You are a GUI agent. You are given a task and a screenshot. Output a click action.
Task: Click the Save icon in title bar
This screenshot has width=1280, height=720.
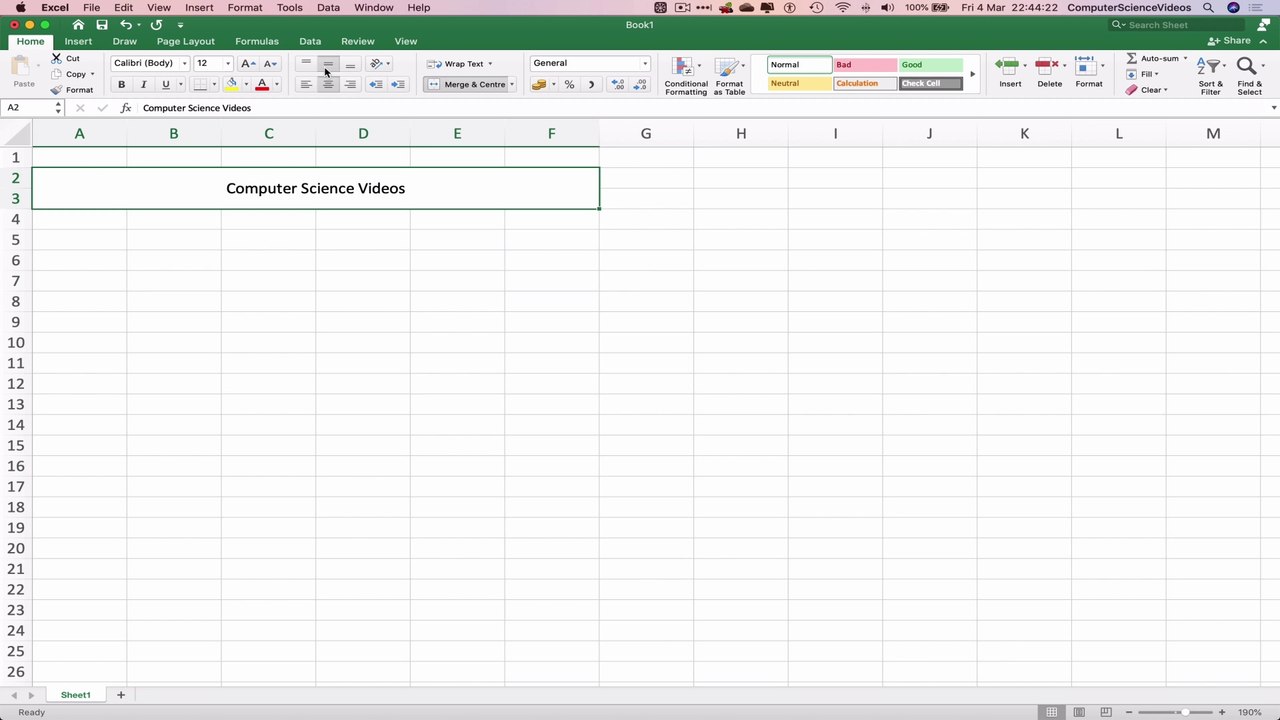[102, 24]
